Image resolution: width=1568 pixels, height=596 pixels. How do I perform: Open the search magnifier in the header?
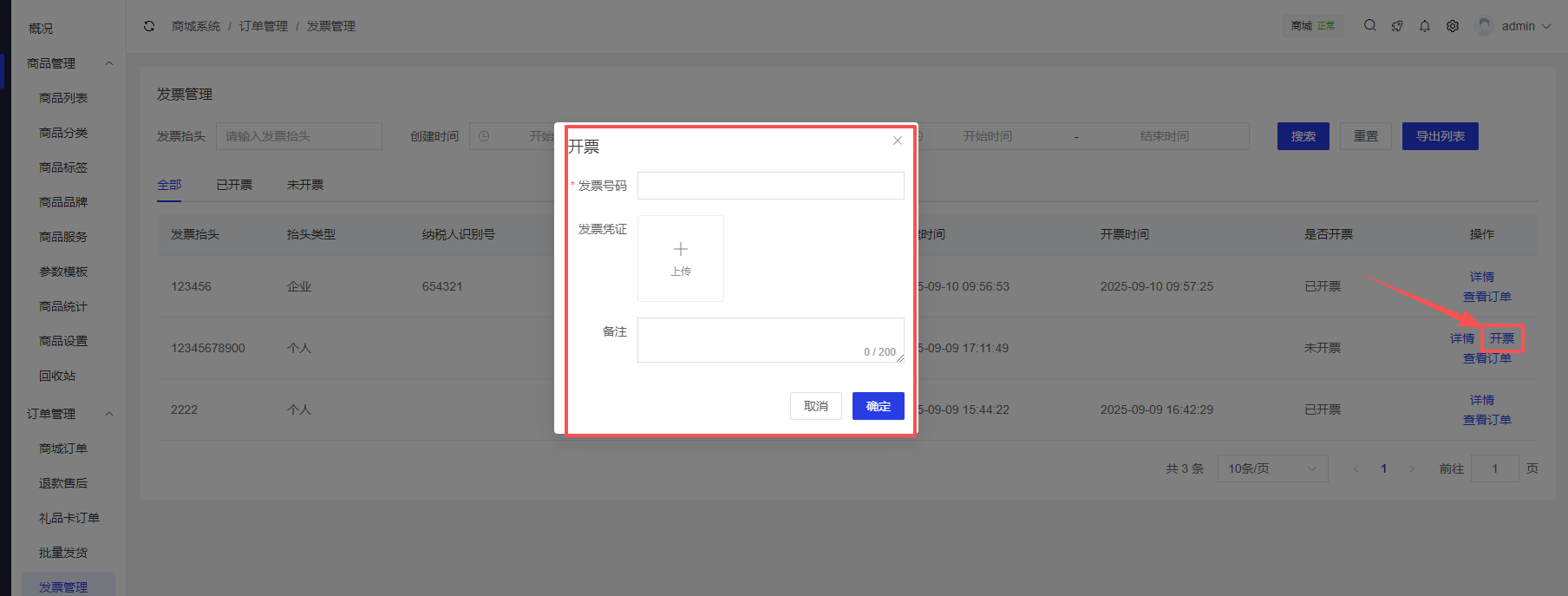tap(1369, 26)
